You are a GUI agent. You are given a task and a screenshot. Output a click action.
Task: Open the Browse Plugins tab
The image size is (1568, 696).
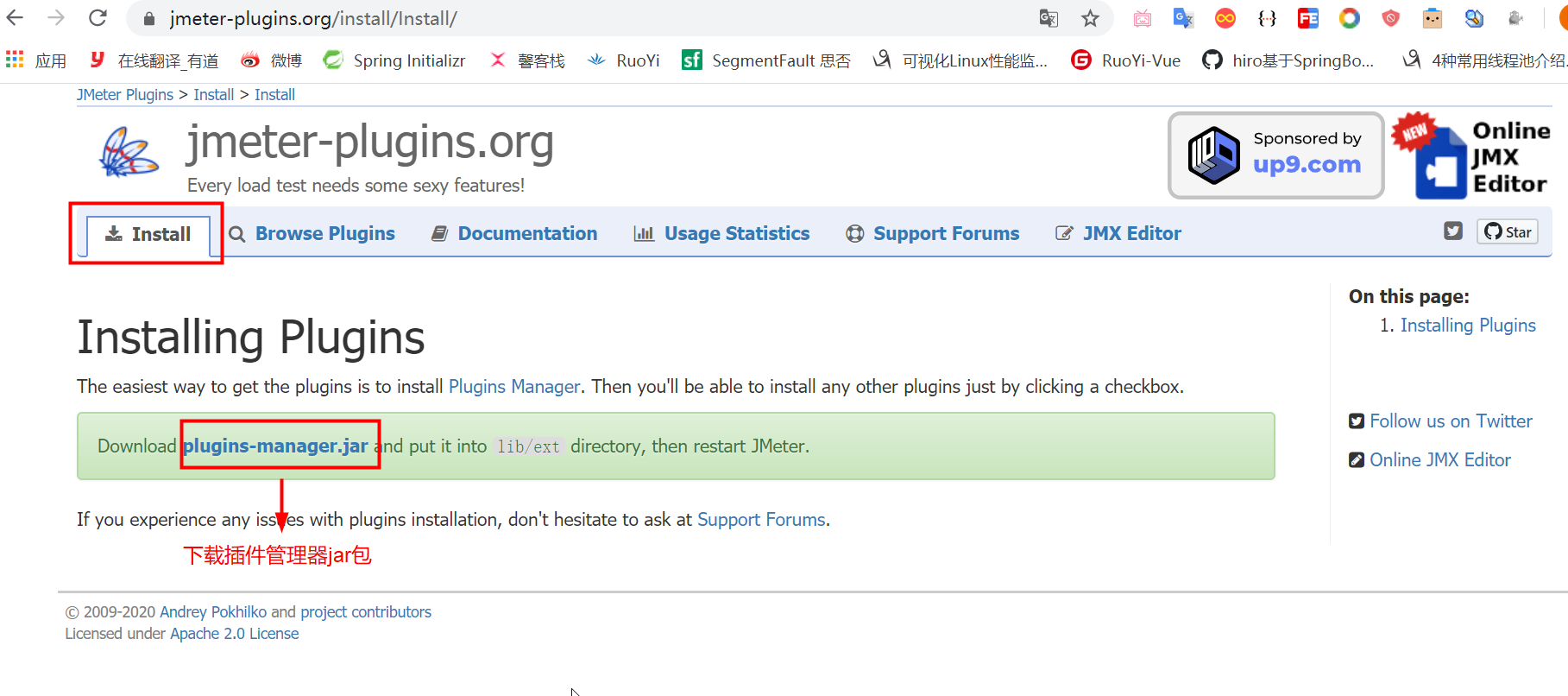(x=312, y=233)
